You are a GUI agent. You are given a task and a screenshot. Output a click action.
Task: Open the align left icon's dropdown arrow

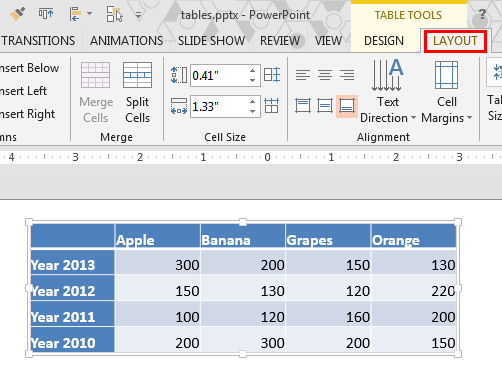(89, 14)
